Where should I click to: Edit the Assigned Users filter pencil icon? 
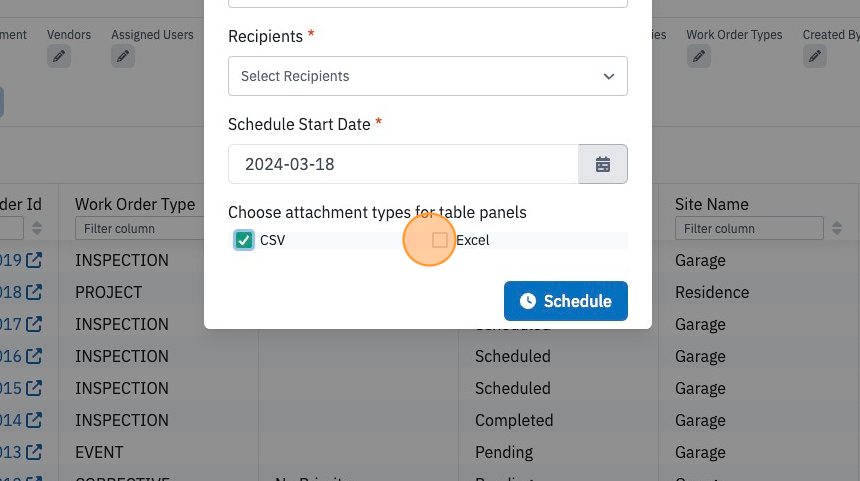point(123,56)
